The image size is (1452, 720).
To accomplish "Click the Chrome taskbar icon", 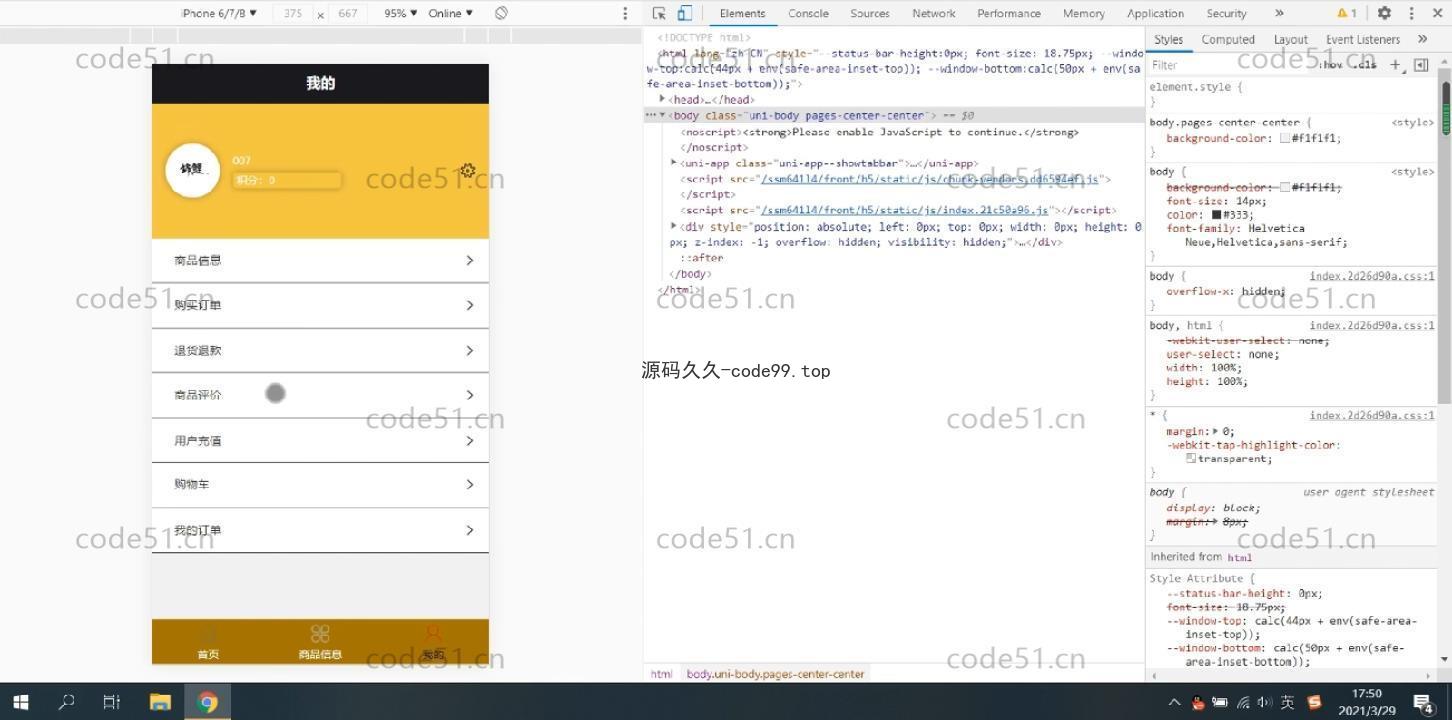I will click(x=207, y=702).
